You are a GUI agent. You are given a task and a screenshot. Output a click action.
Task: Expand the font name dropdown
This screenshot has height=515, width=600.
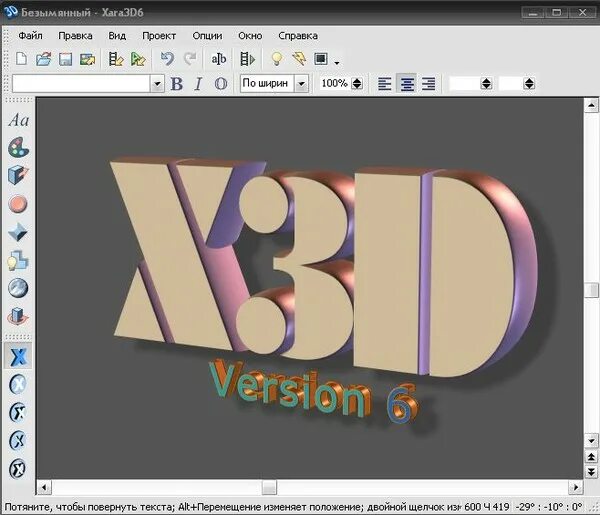click(x=157, y=84)
